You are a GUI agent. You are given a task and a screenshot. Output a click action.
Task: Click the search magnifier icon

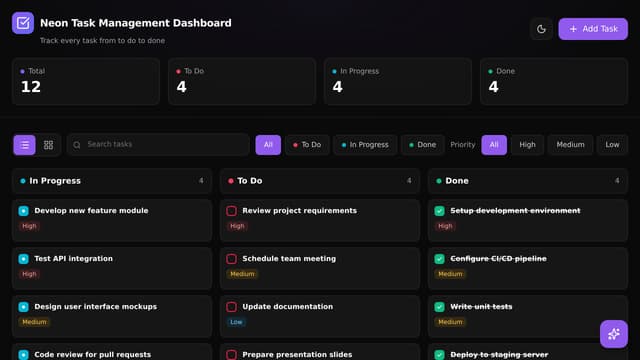pos(77,144)
